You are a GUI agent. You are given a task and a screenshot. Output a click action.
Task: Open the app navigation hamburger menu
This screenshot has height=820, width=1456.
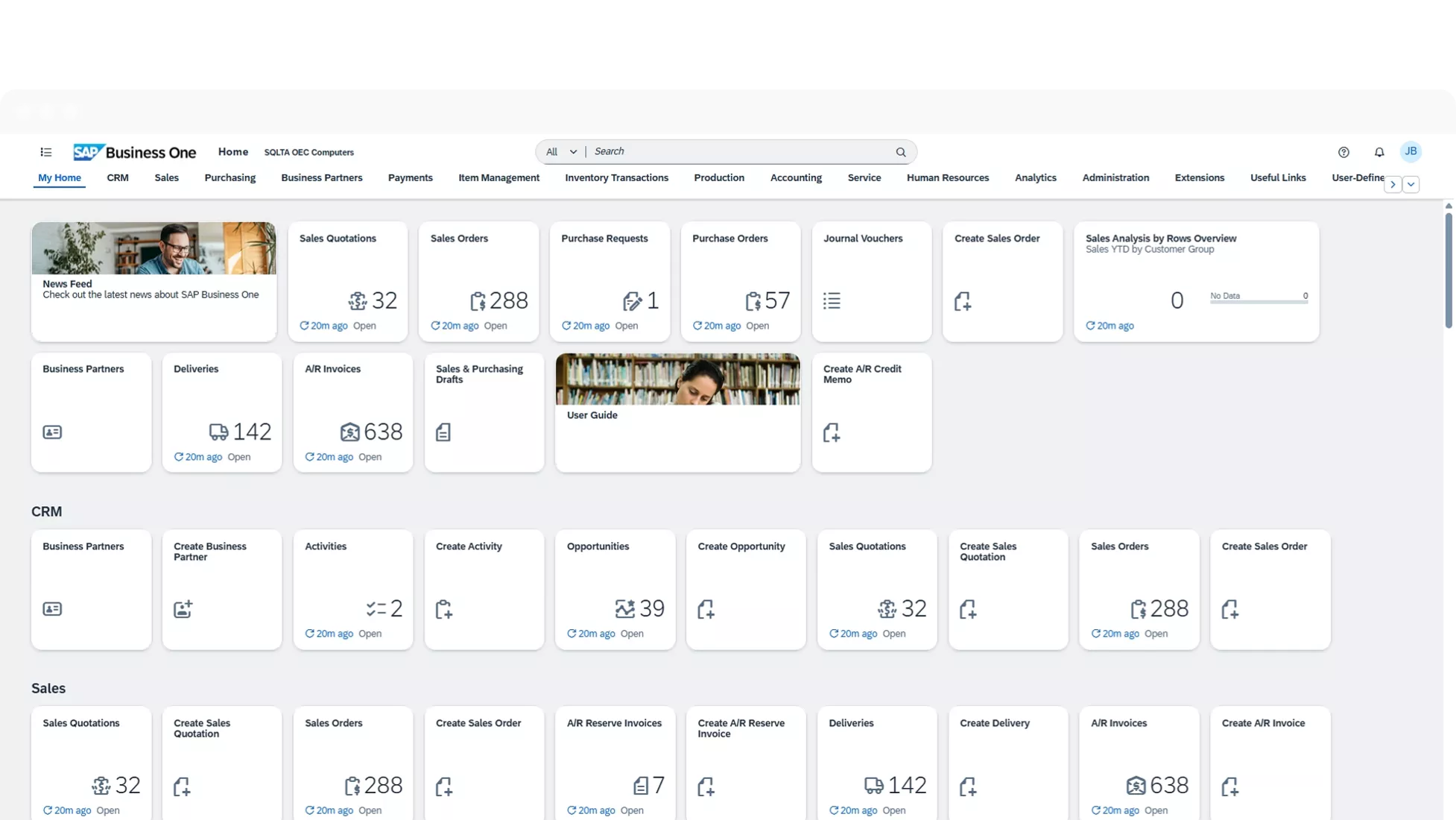click(45, 152)
